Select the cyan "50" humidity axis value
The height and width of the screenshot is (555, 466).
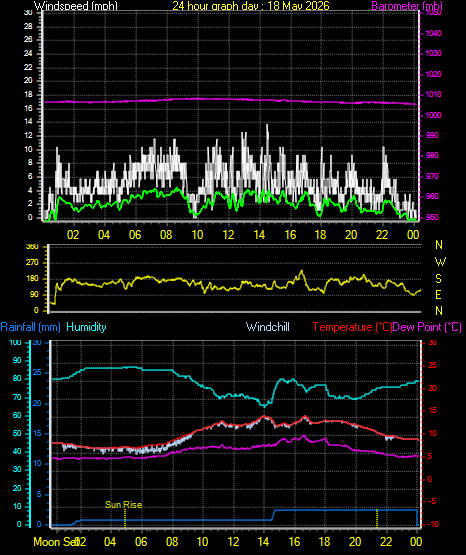click(x=17, y=434)
